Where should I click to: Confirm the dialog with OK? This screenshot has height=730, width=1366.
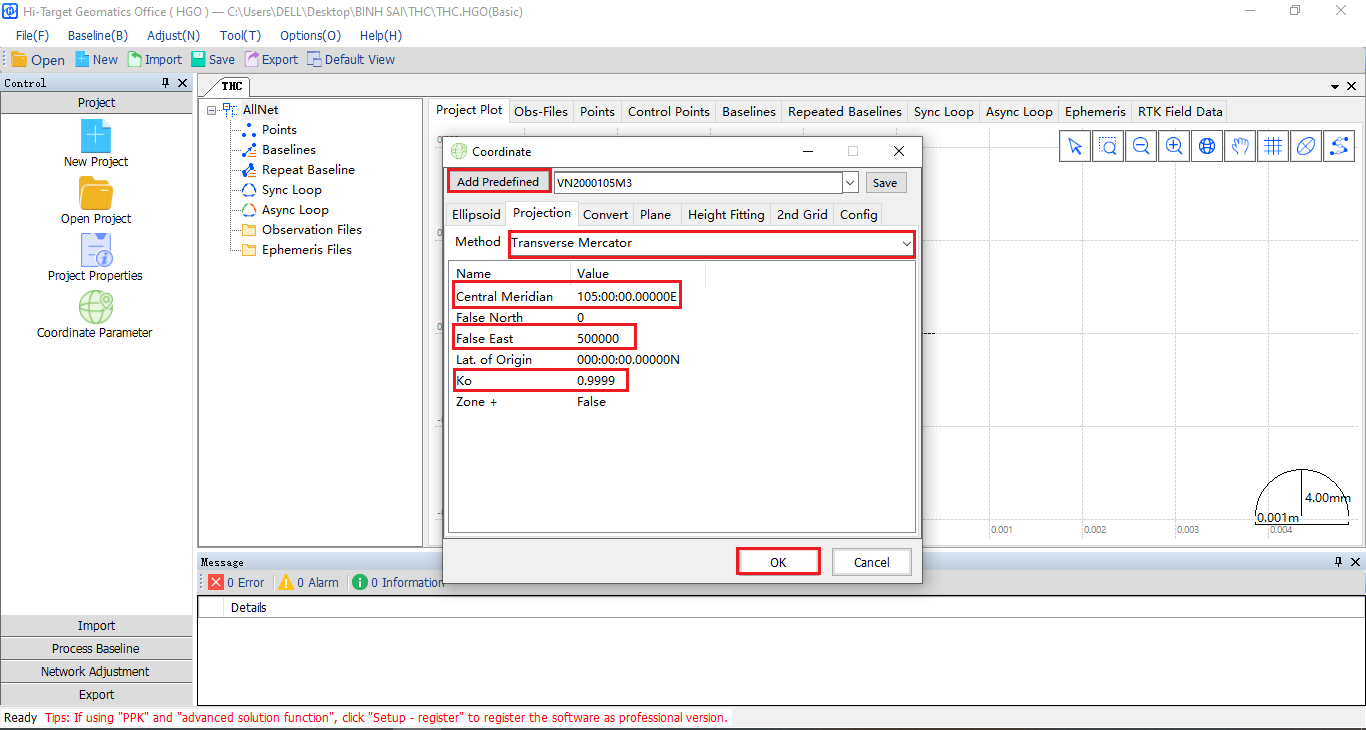pos(778,562)
